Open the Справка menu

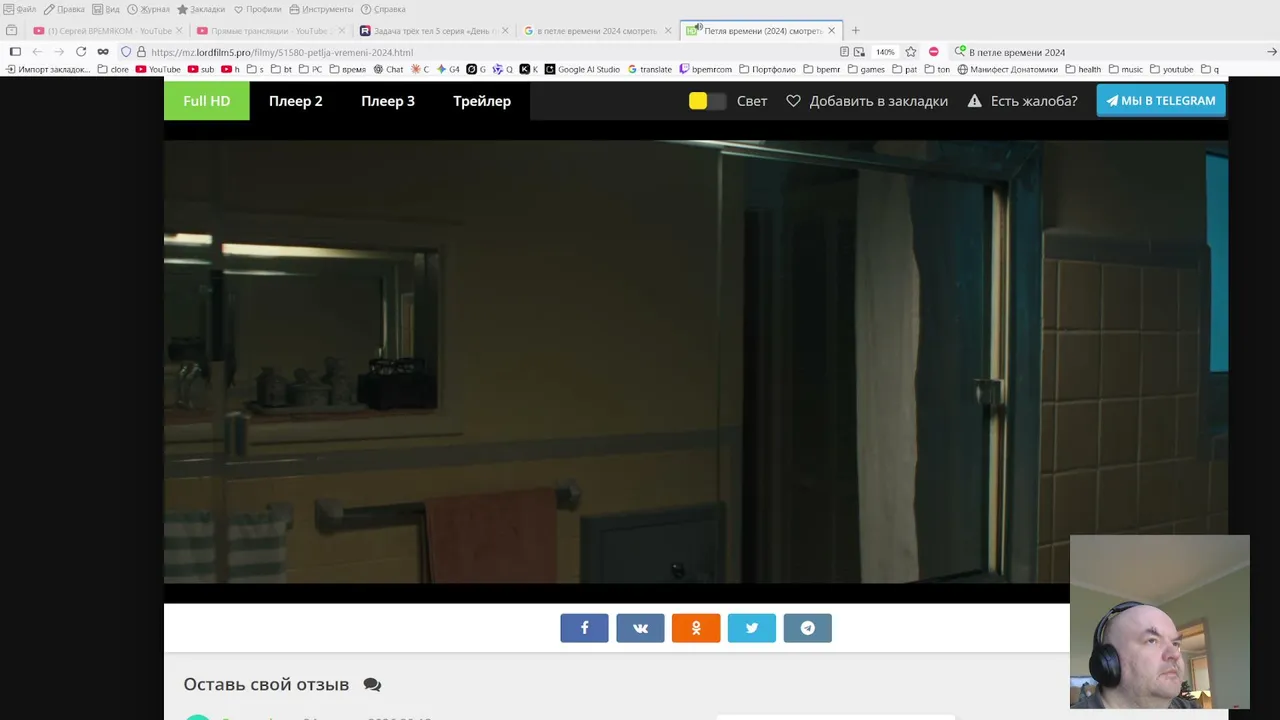point(383,9)
